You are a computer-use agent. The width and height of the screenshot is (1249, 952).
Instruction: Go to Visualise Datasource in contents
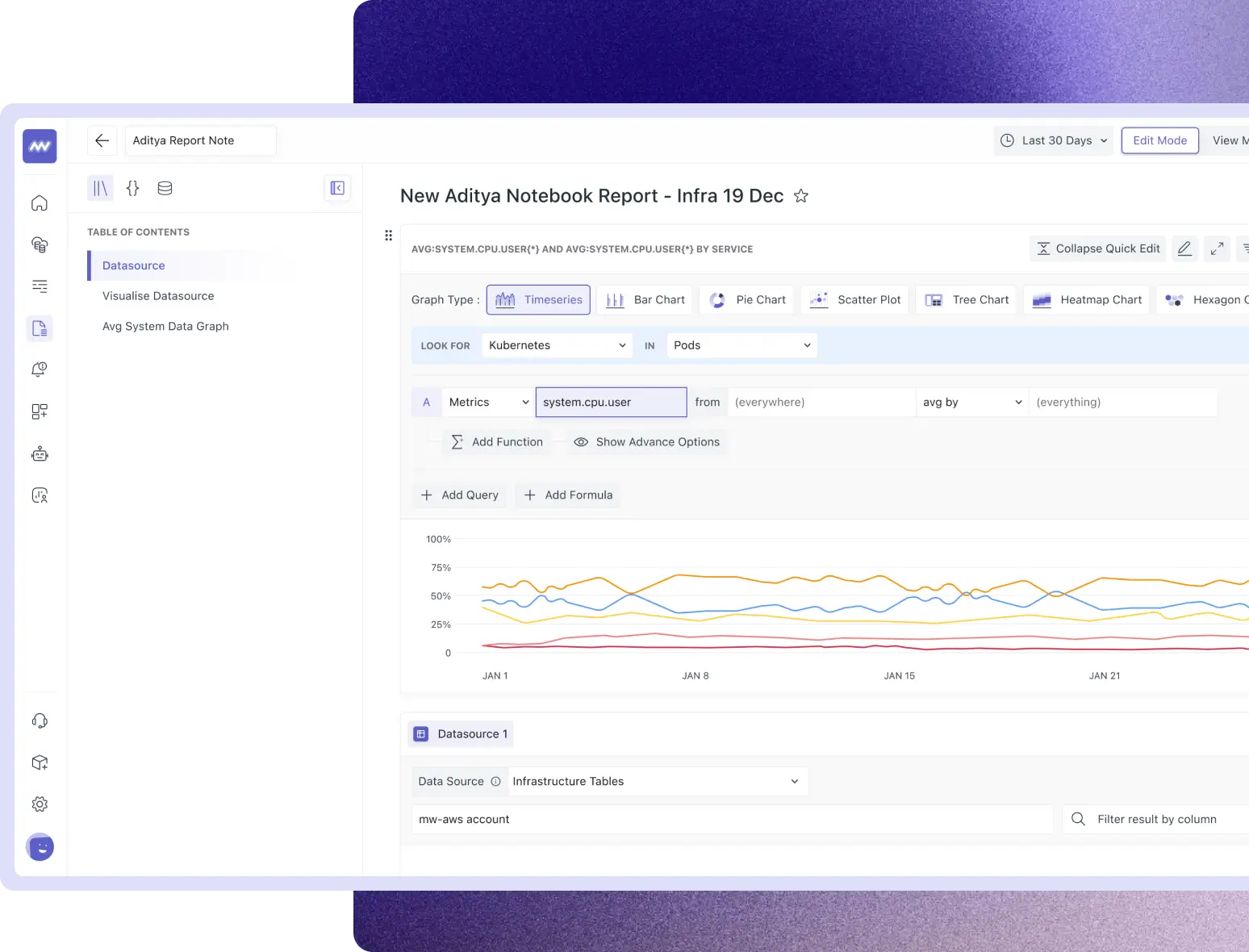pos(158,296)
